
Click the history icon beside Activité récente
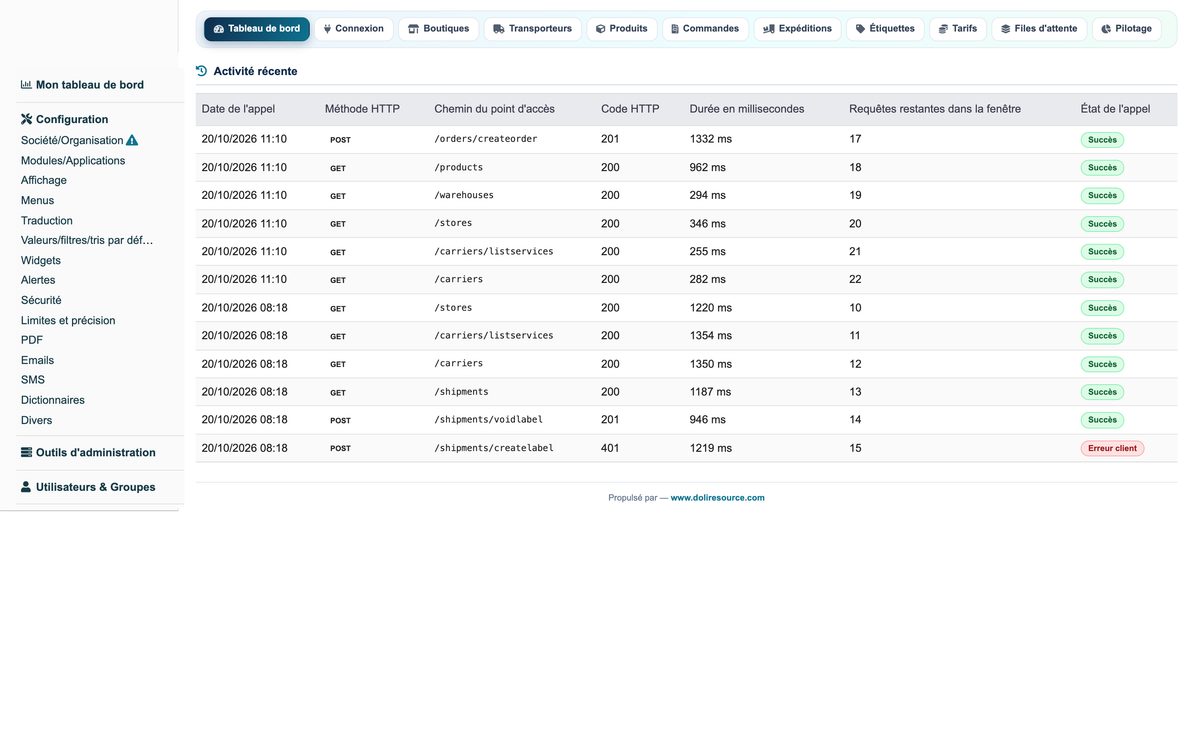(x=202, y=71)
